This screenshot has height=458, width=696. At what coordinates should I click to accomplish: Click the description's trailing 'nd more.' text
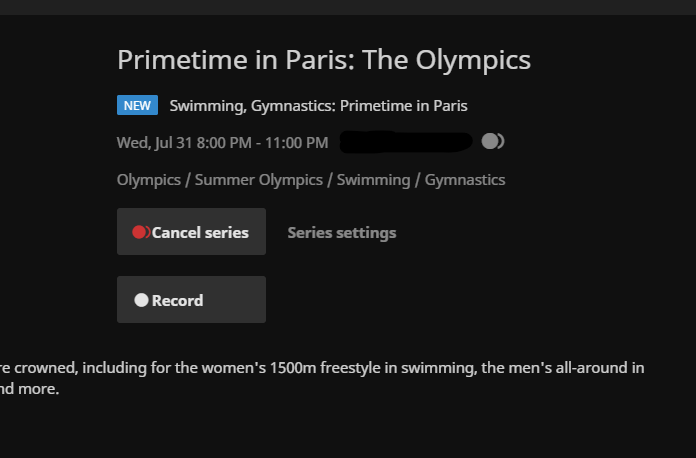click(x=30, y=389)
